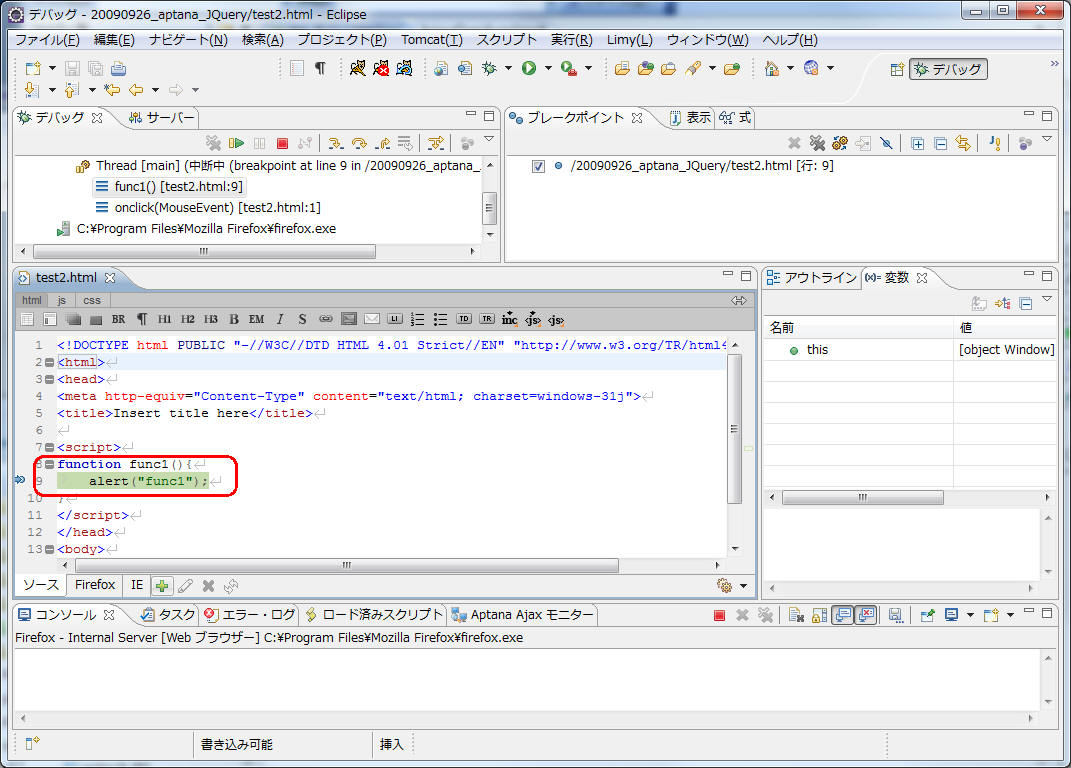Screen dimensions: 1071x768
Task: Open the Tomcat(T) menu
Action: (431, 40)
